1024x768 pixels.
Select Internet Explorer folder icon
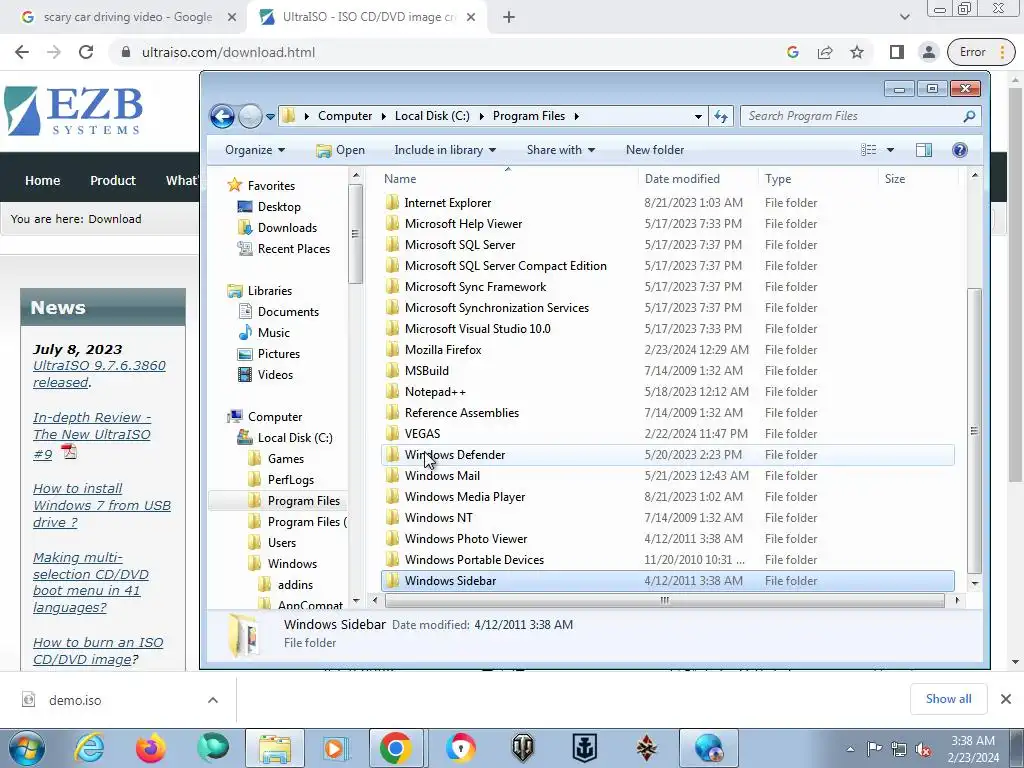pyautogui.click(x=392, y=202)
